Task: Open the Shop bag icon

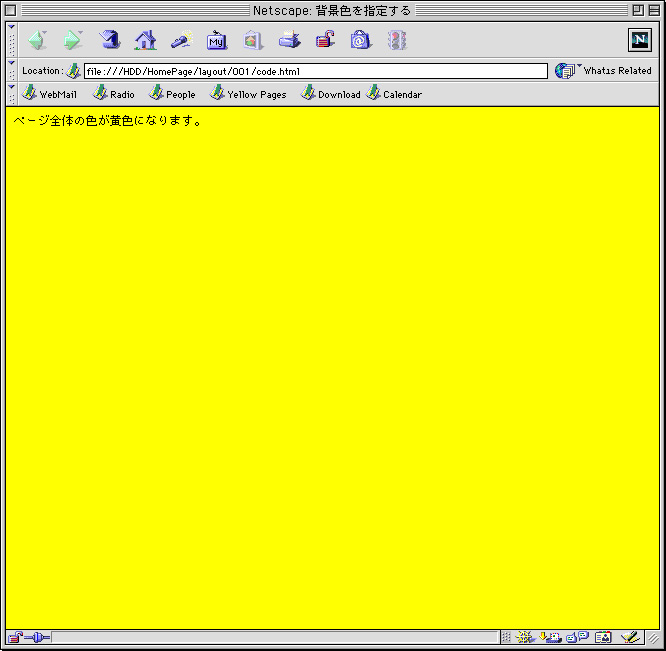Action: (361, 40)
